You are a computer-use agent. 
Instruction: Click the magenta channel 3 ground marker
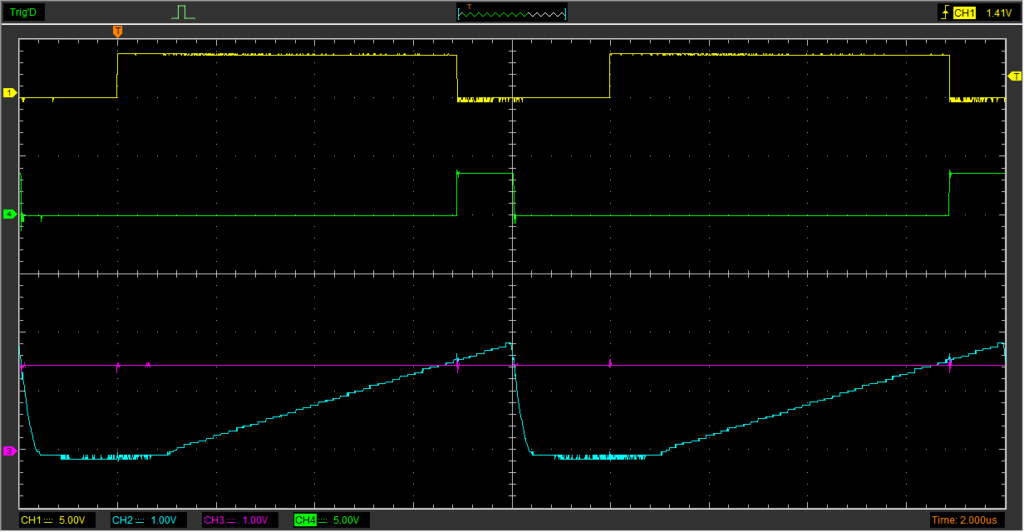(x=10, y=452)
